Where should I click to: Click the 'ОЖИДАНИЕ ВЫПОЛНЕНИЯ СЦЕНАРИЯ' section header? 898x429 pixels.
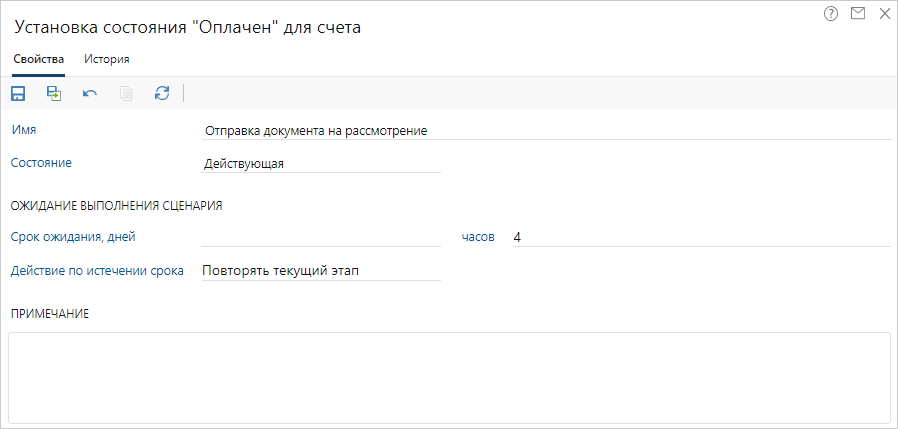(116, 206)
